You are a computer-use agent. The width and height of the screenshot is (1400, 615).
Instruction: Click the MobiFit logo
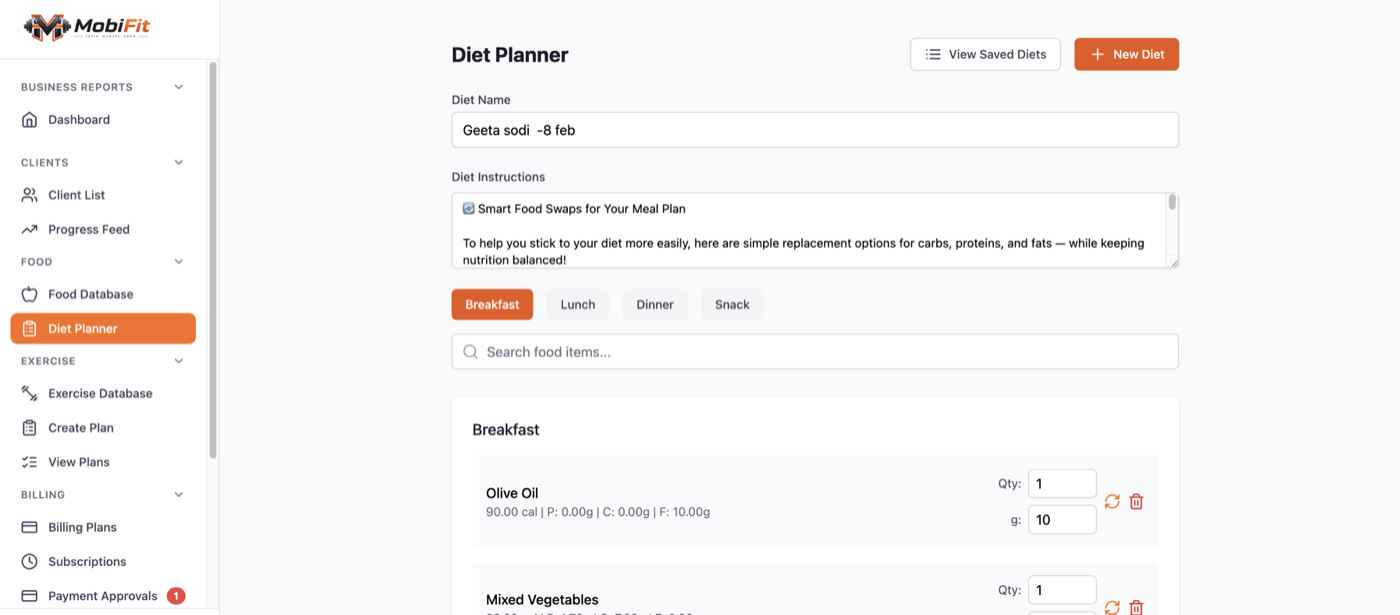(87, 27)
